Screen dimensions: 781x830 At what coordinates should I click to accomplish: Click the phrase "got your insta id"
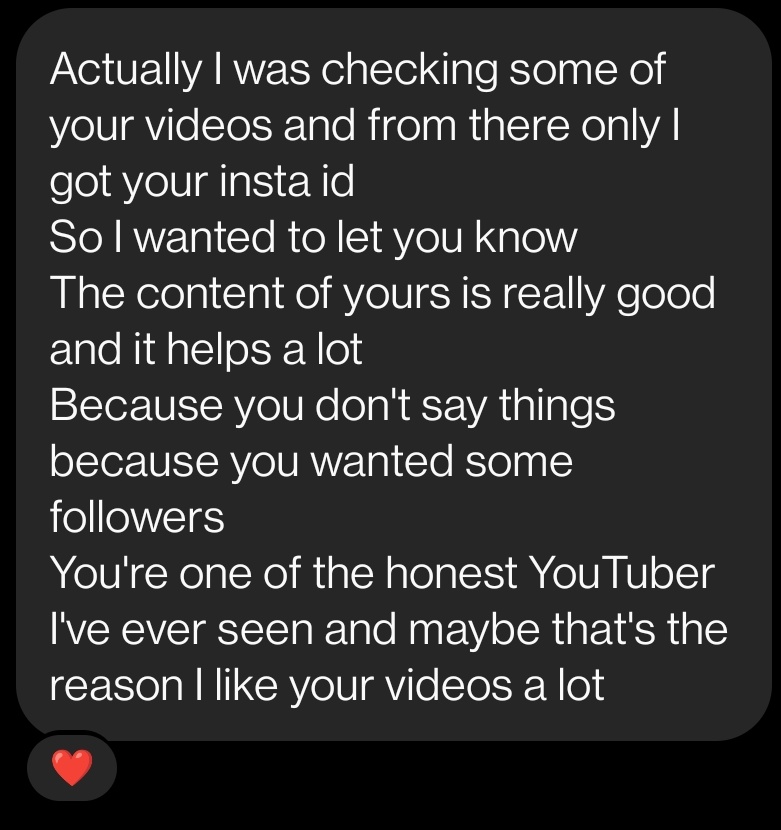[201, 182]
